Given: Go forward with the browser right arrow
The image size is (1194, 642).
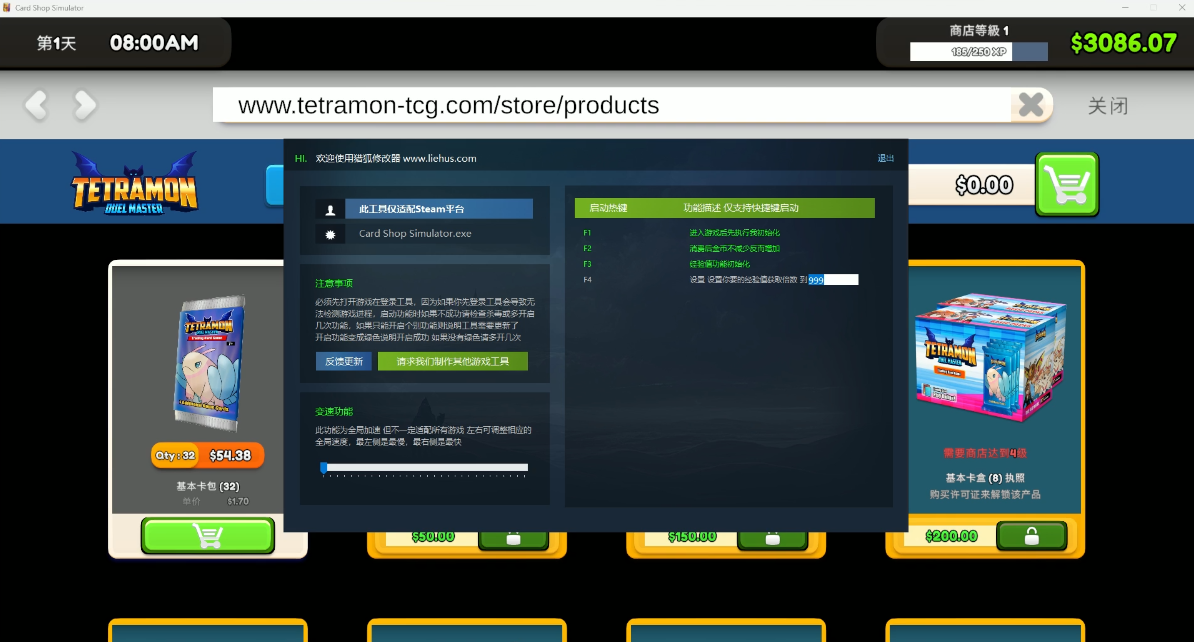Looking at the screenshot, I should point(85,105).
